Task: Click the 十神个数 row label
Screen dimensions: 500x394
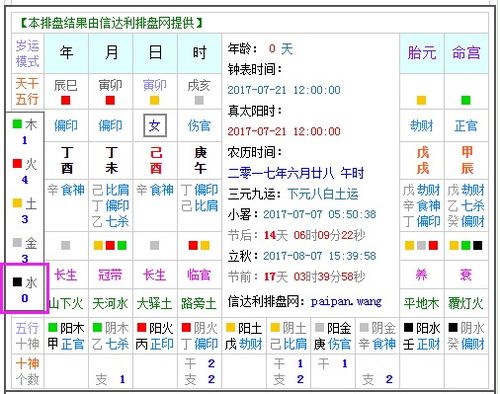Action: (x=27, y=371)
